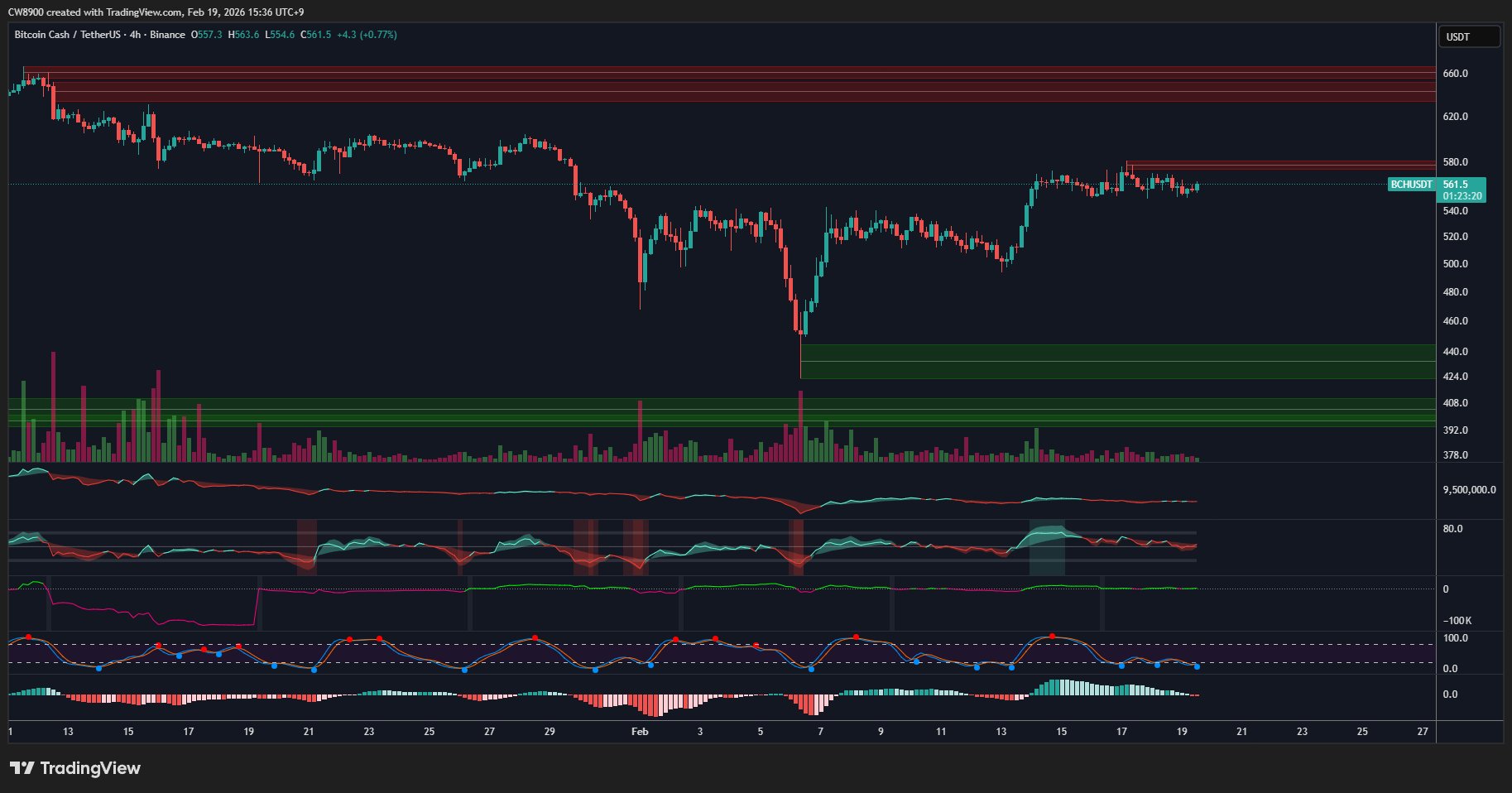Click the -100K indicator scale value
Viewport: 1512px width, 793px height.
point(1457,621)
